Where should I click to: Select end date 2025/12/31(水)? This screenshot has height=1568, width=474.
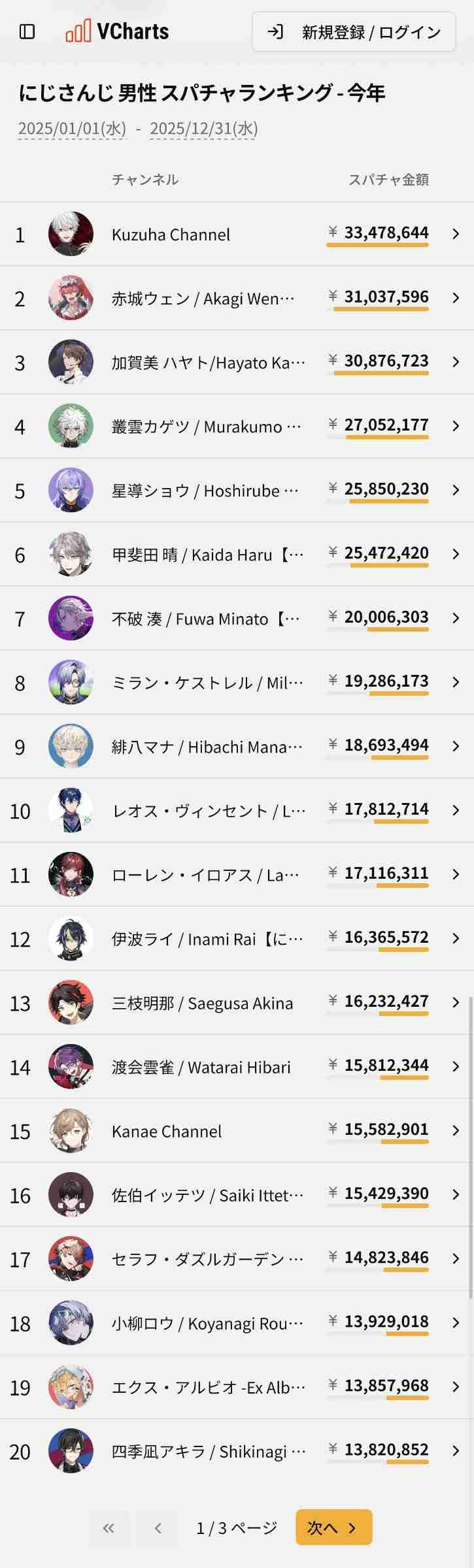pos(203,128)
